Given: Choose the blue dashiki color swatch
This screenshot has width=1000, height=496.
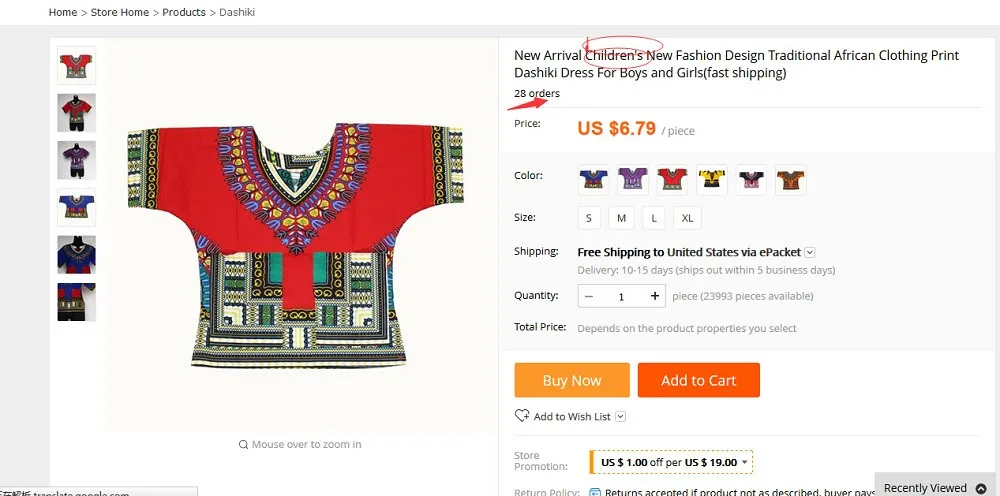Looking at the screenshot, I should click(593, 179).
